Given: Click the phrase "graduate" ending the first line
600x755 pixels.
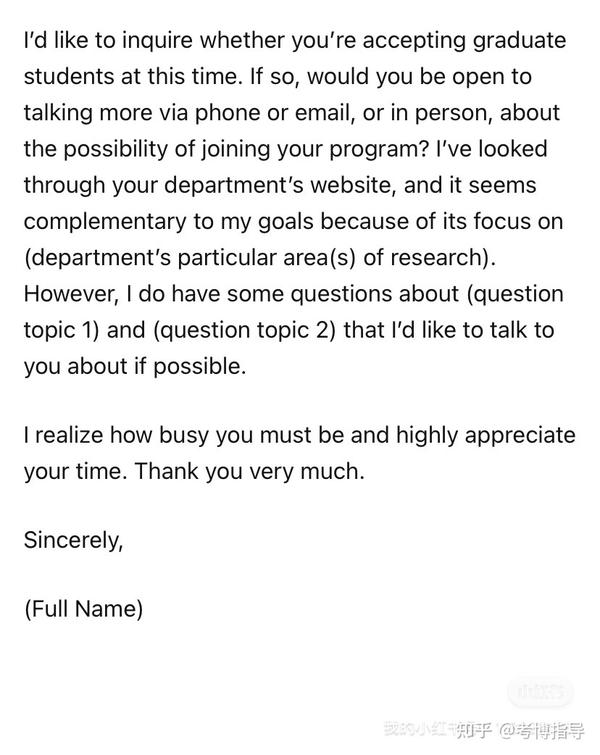Looking at the screenshot, I should pyautogui.click(x=519, y=40).
